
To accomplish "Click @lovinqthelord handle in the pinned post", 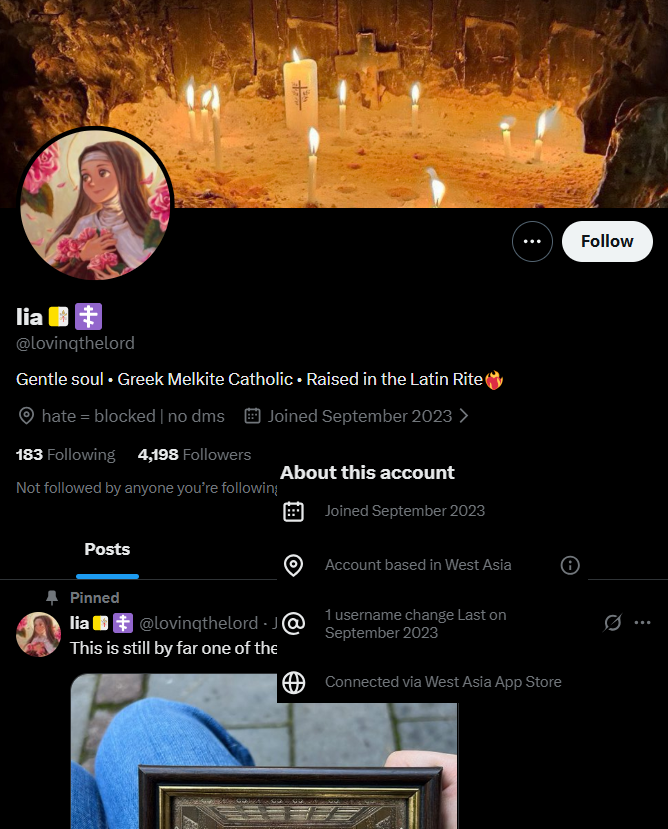I will tap(198, 623).
